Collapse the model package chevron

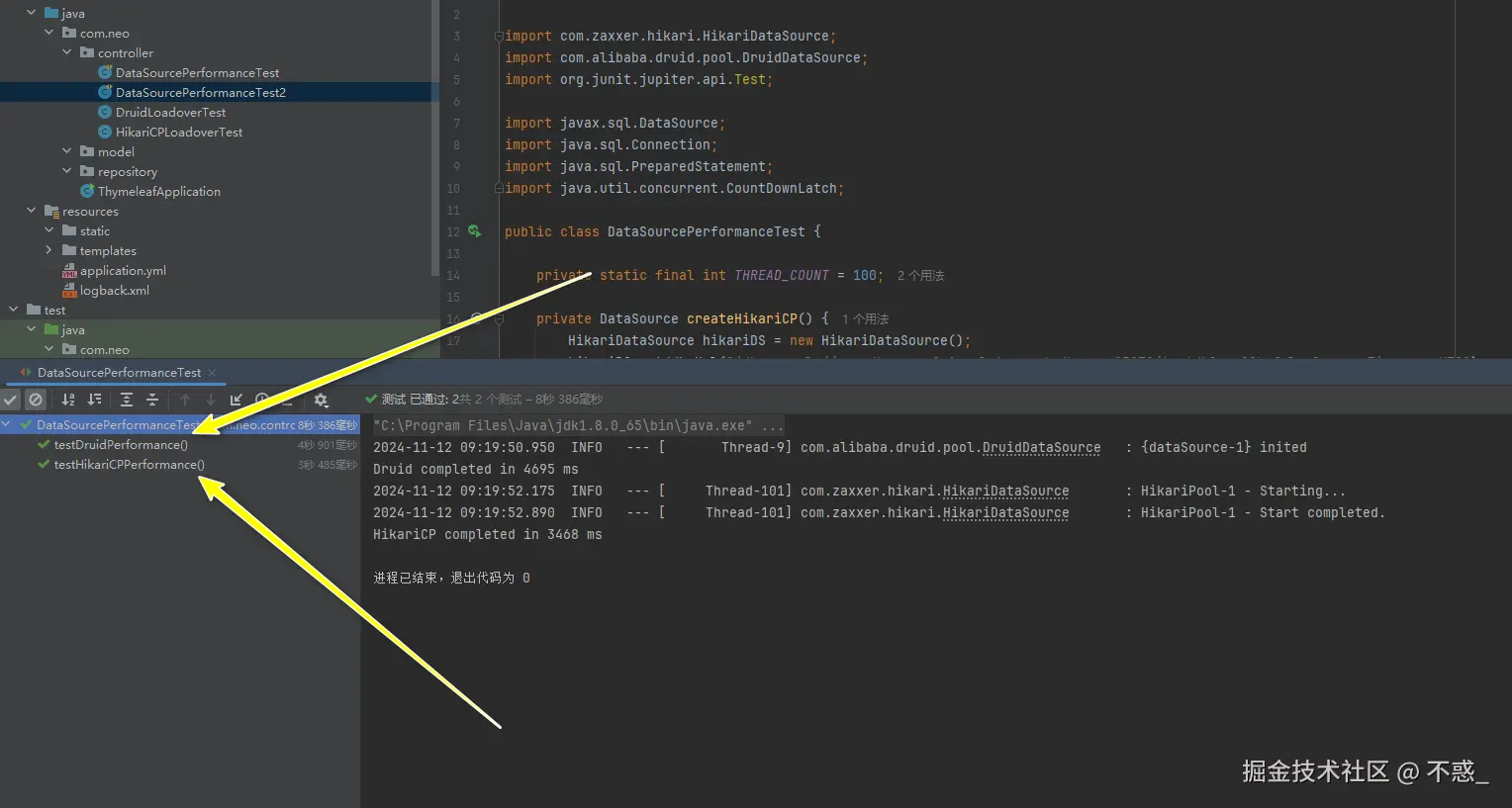click(67, 151)
